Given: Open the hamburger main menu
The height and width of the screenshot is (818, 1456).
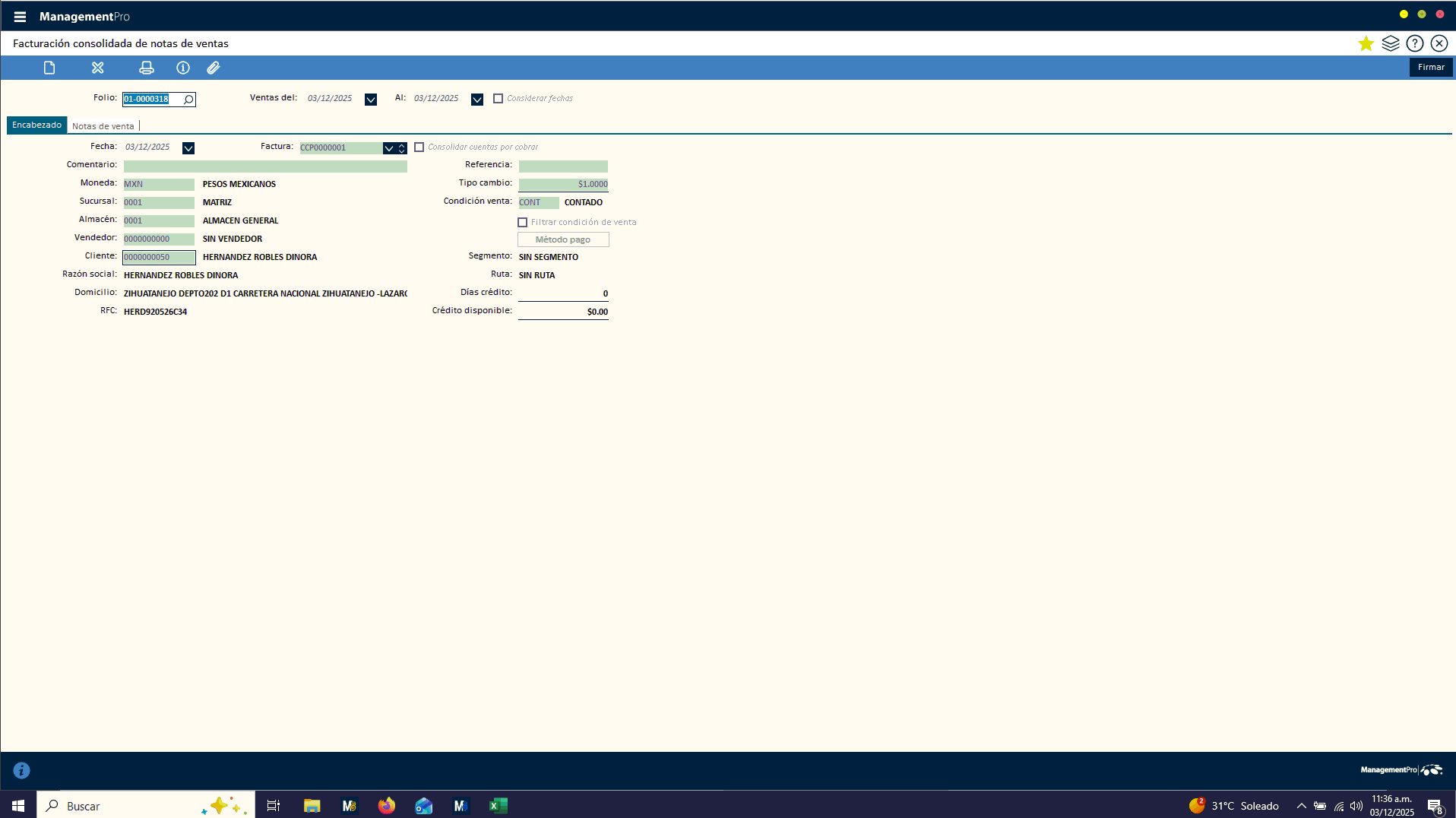Looking at the screenshot, I should (x=20, y=17).
